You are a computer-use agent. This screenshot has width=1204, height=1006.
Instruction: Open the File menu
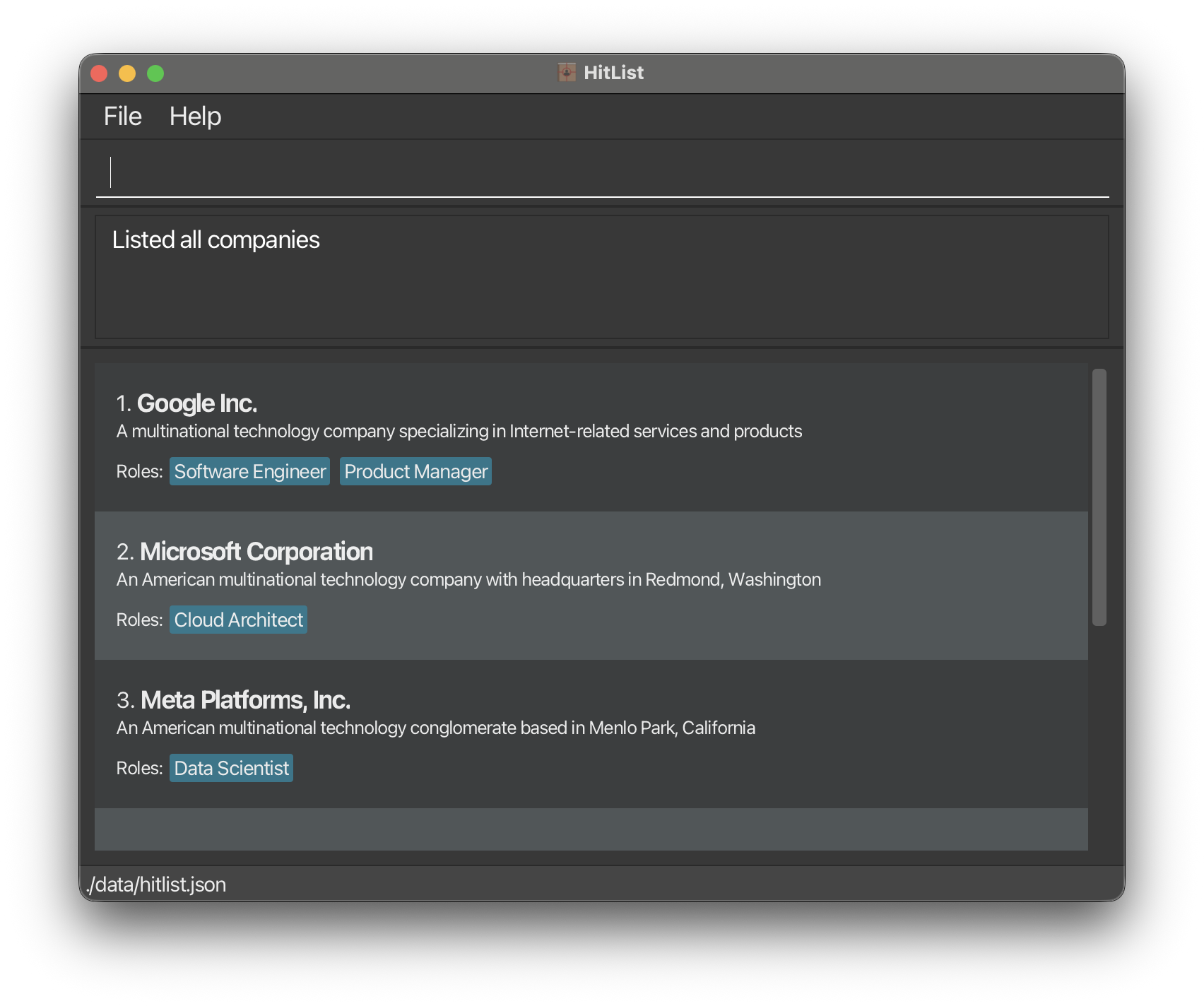pos(122,117)
